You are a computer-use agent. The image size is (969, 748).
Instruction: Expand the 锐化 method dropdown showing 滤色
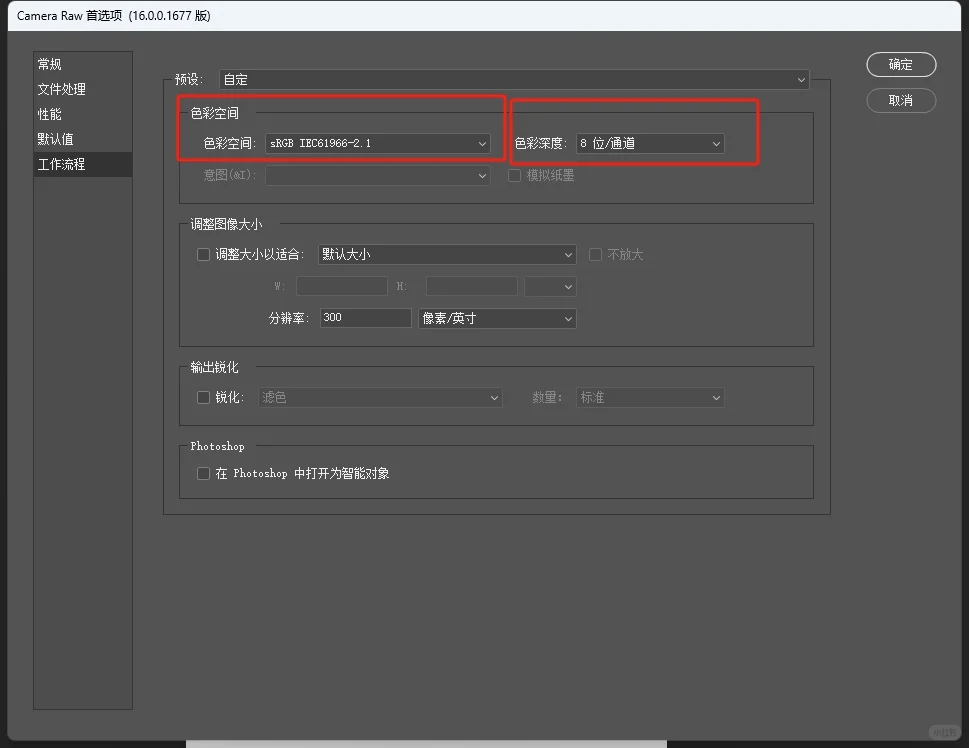pos(380,397)
